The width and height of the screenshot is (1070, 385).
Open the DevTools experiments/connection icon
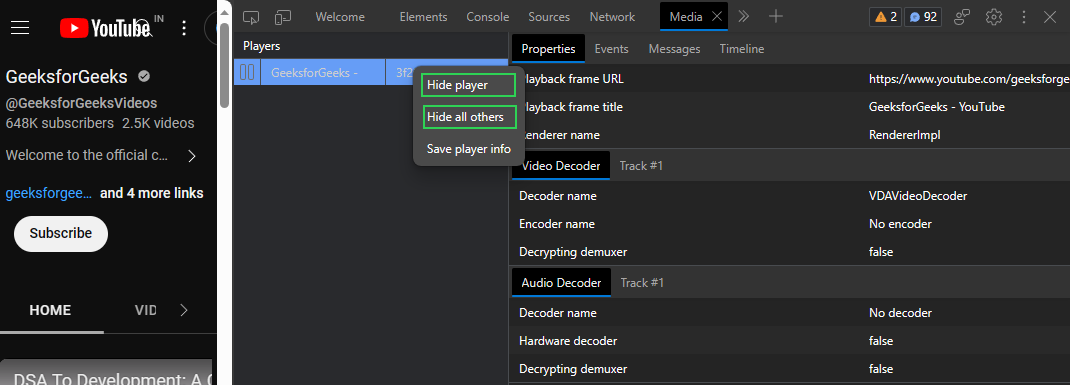(x=962, y=17)
